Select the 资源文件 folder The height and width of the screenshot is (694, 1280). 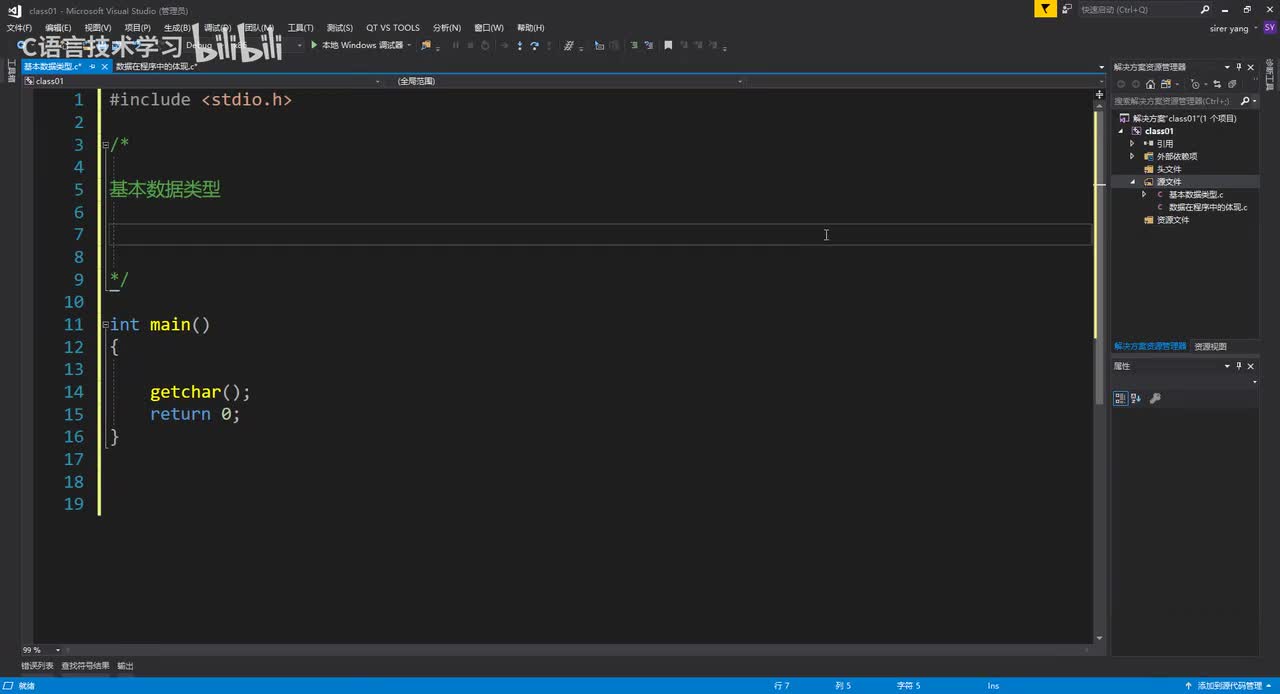(1173, 221)
